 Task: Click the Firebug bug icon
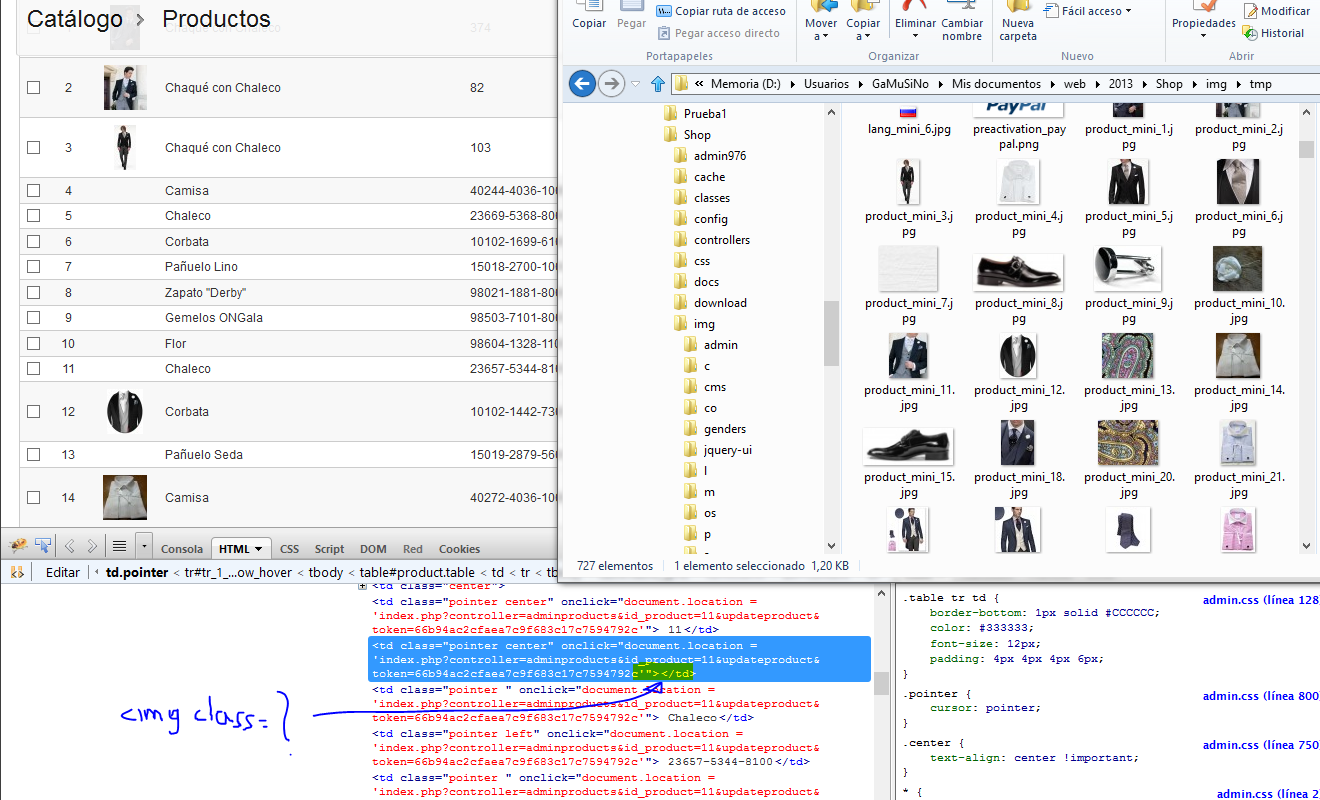pyautogui.click(x=18, y=546)
